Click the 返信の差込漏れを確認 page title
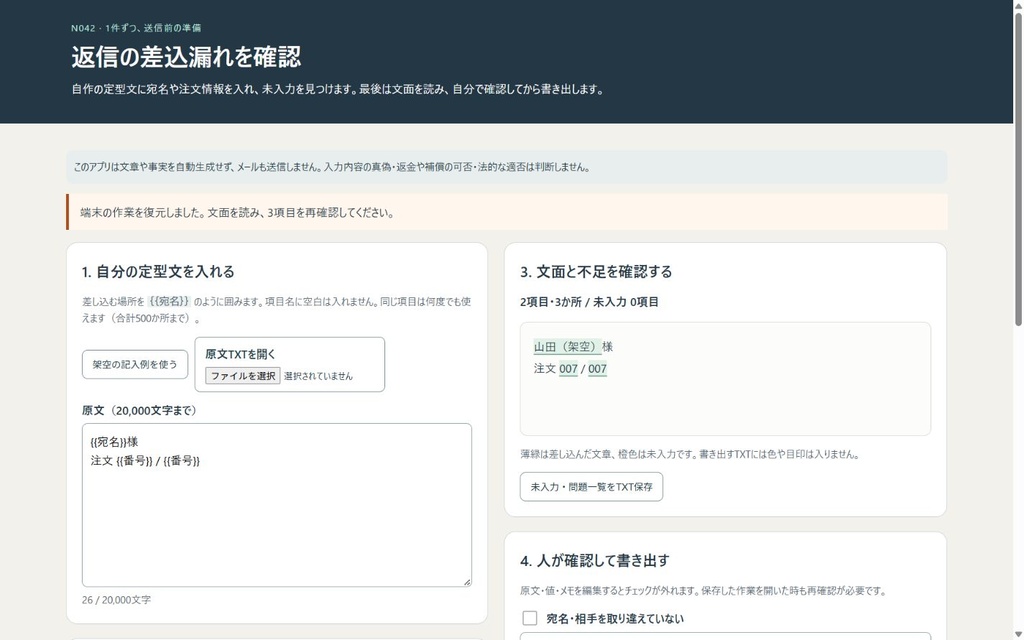The height and width of the screenshot is (640, 1024). coord(186,57)
